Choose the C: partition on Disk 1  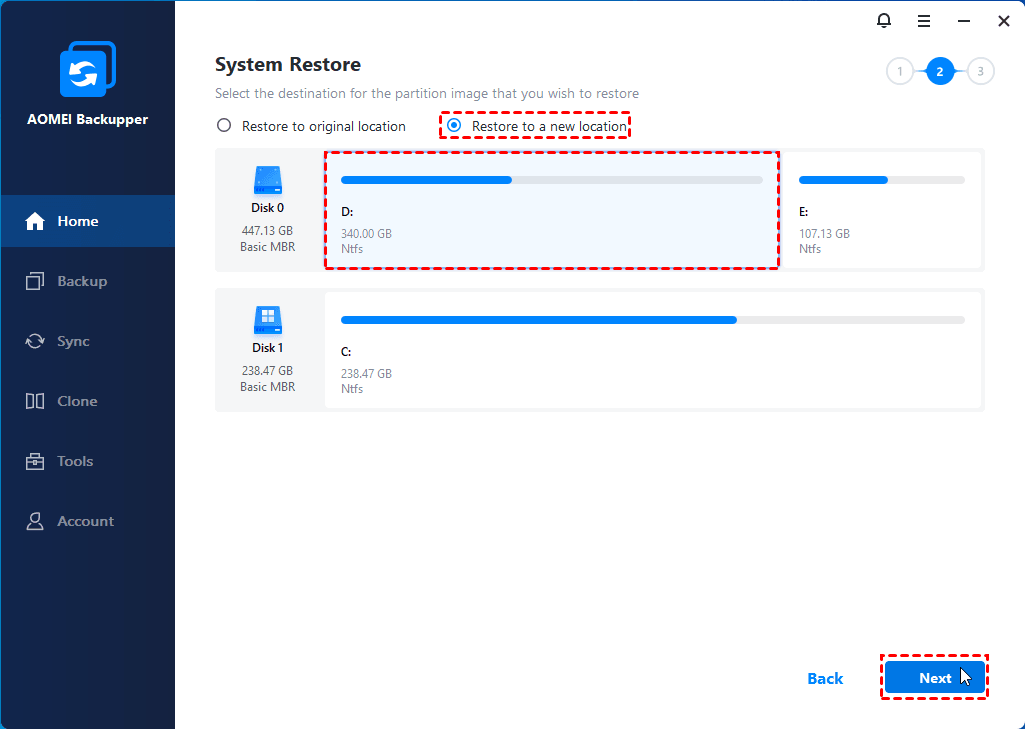pyautogui.click(x=652, y=350)
